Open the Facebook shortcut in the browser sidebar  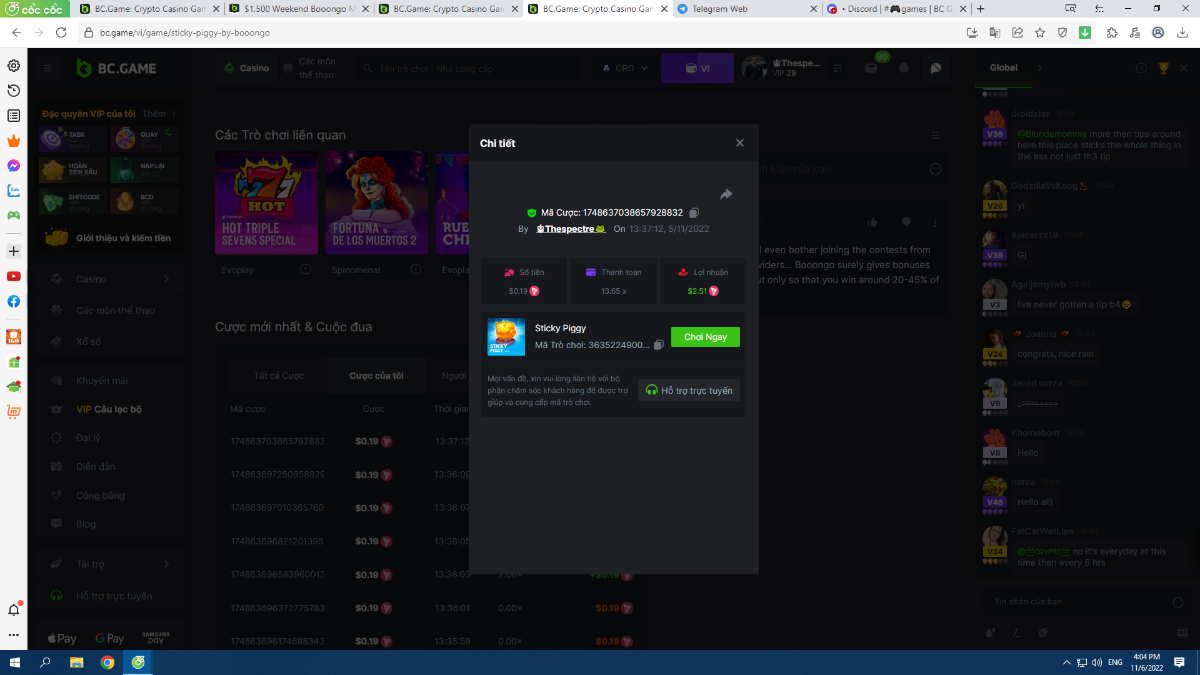coord(14,301)
